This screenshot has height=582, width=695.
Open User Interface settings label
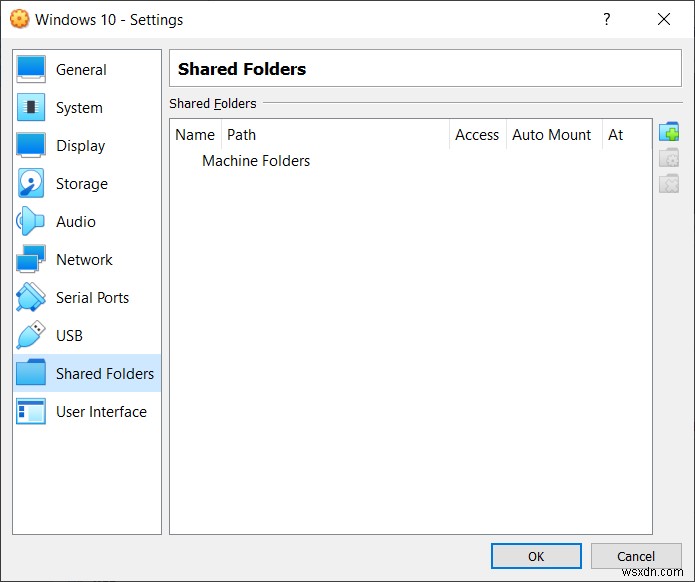[x=102, y=412]
